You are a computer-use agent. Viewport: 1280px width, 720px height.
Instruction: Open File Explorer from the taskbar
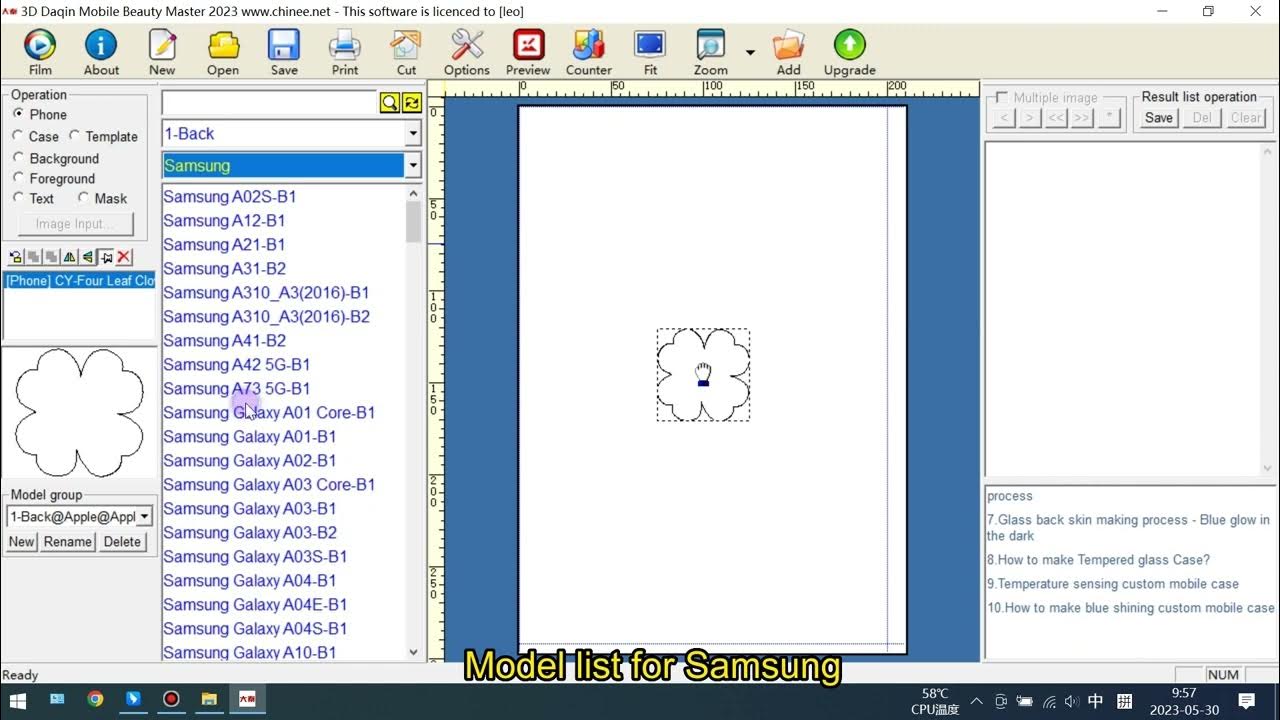pos(209,699)
